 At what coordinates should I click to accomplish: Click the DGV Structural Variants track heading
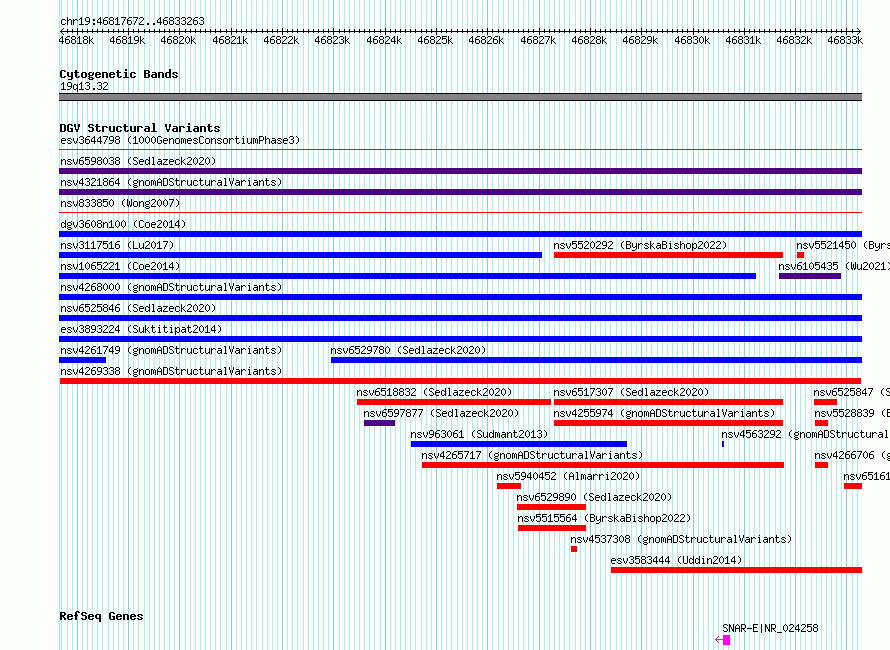click(x=140, y=128)
